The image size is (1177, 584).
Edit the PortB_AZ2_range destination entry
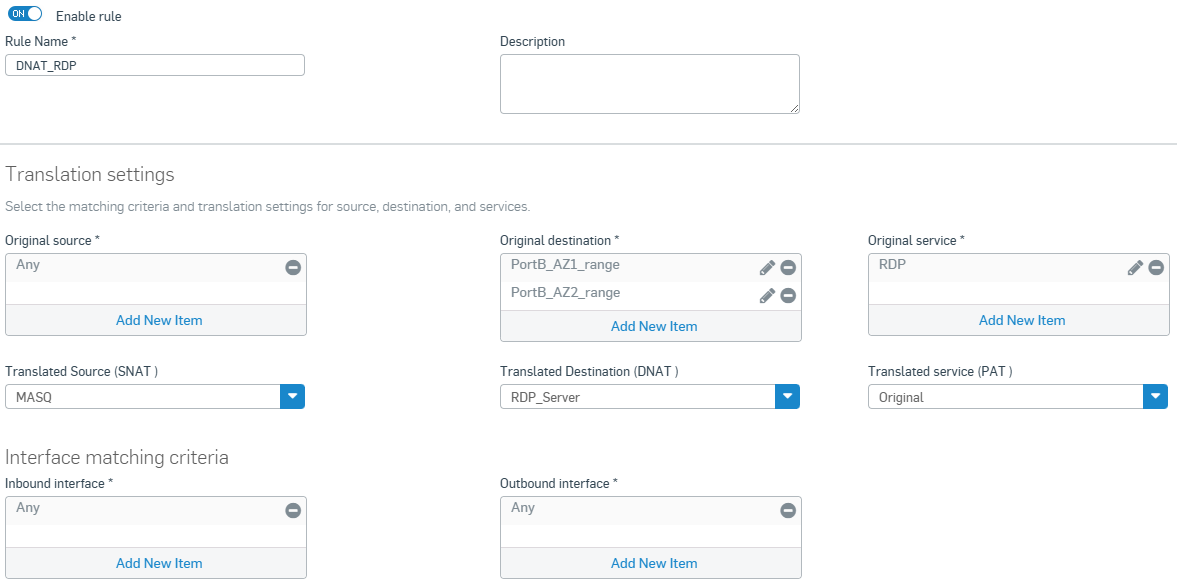[x=767, y=295]
